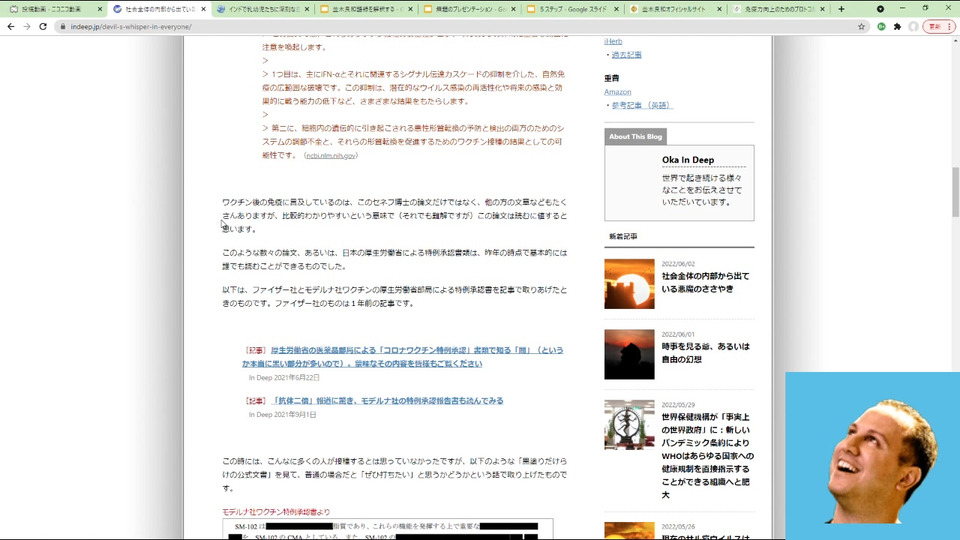Open the 過去記事 link under iHerb

(x=626, y=54)
